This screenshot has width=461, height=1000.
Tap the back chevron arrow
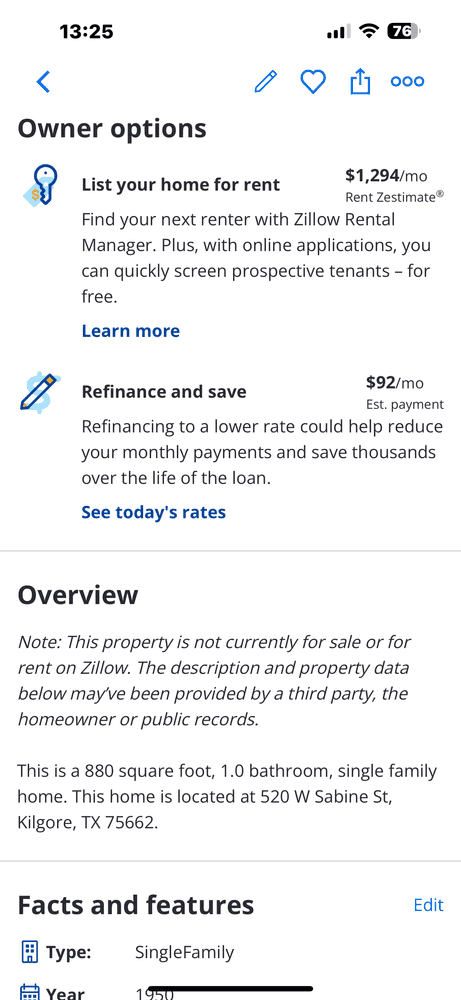[43, 82]
